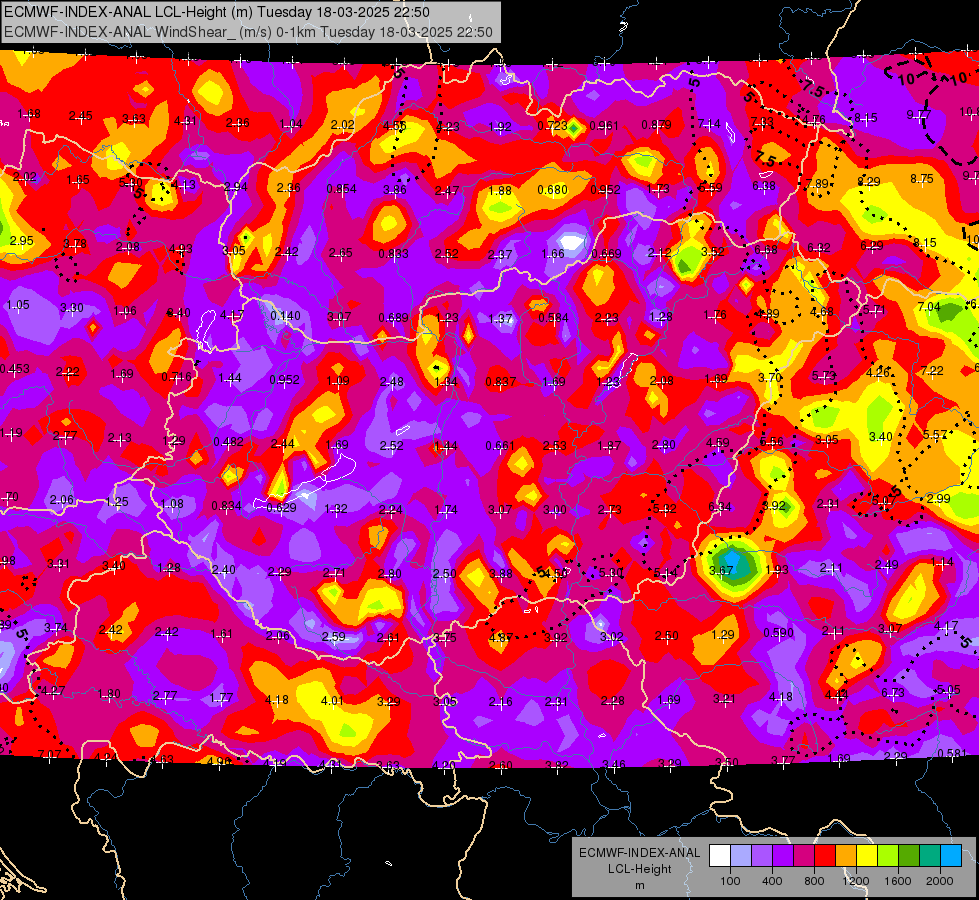Click the wind shear value 2.45
This screenshot has height=900, width=979.
(81, 116)
